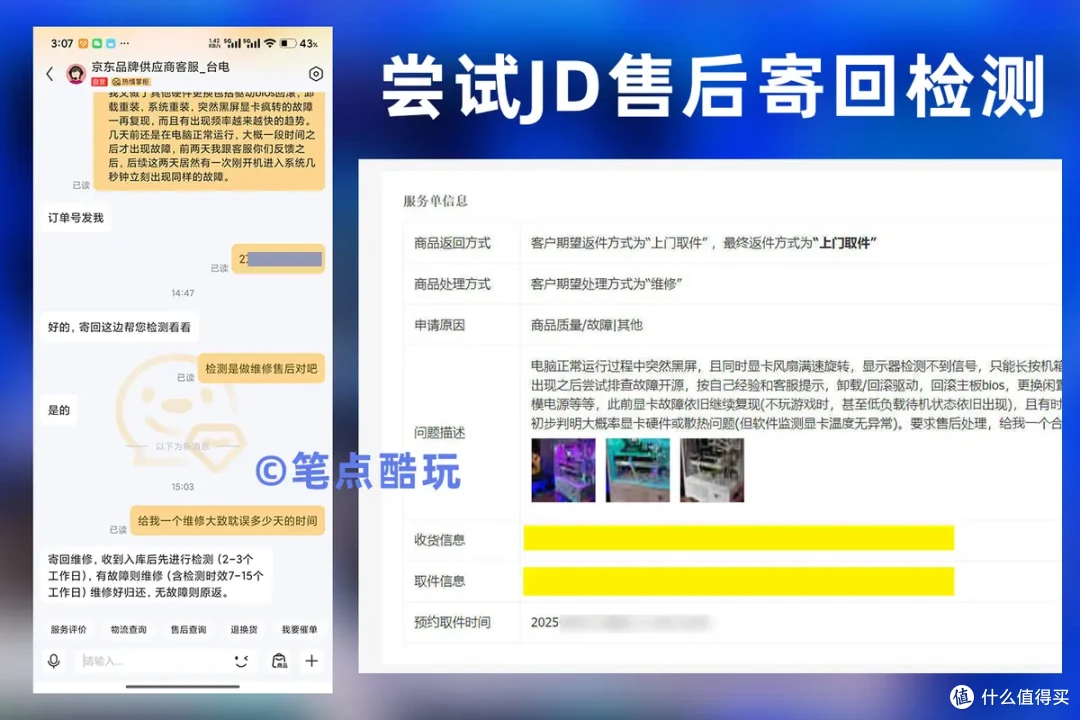
Task: Click the message 好的，寄回这边帮您检测看看
Action: coord(119,327)
